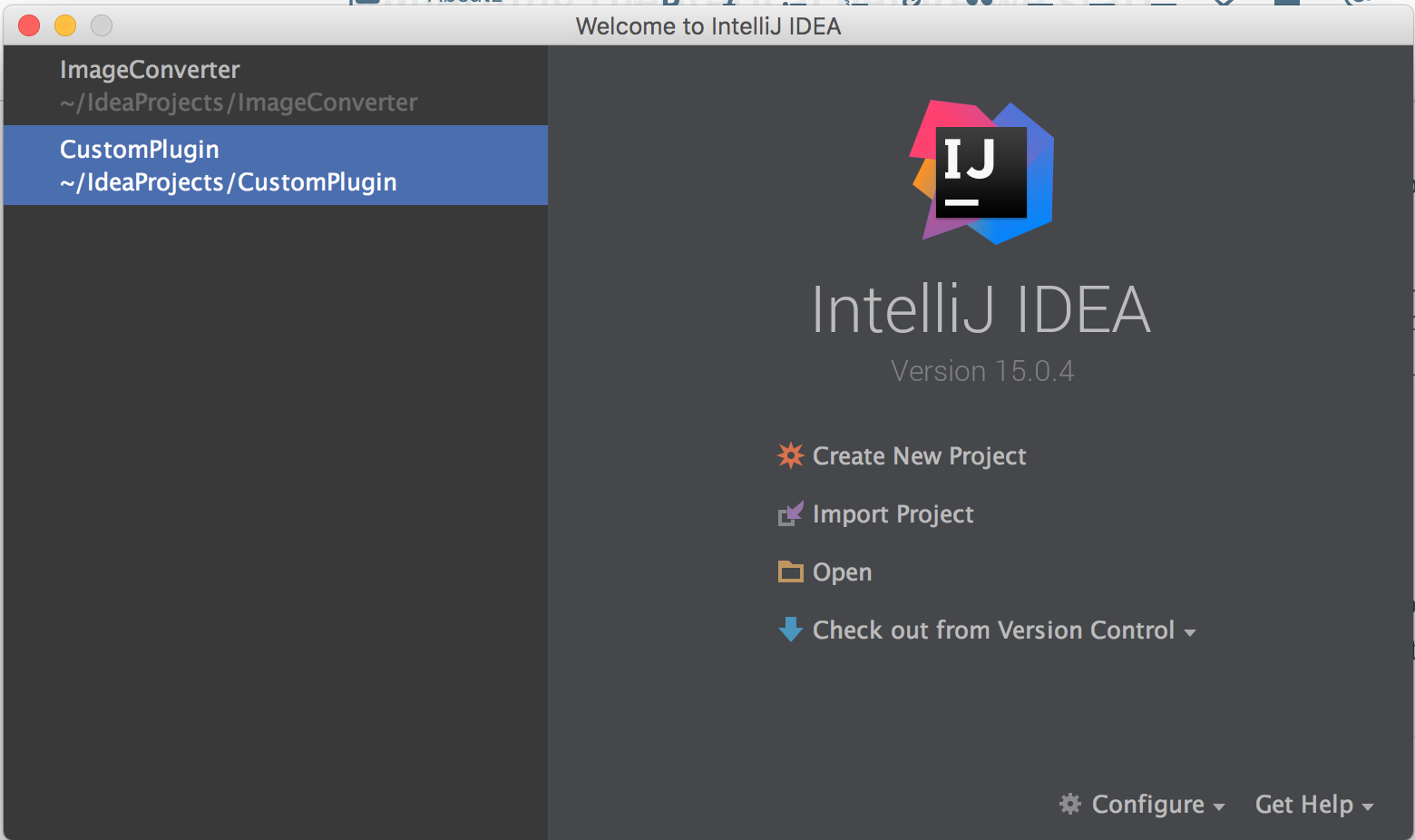Click the blue Version Control download arrow icon
Screen dimensions: 1415x840
coord(790,630)
